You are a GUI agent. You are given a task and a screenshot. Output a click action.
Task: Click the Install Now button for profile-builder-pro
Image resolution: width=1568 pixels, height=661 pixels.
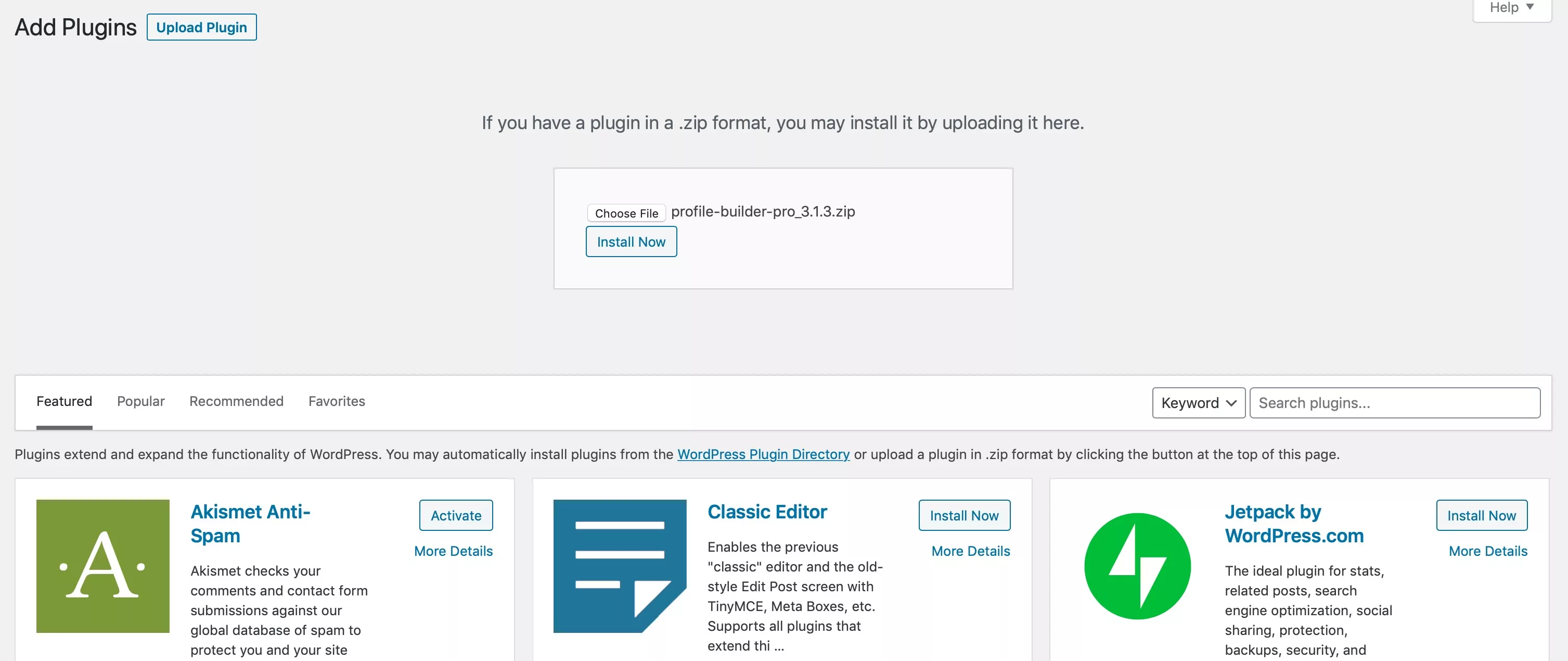[631, 241]
